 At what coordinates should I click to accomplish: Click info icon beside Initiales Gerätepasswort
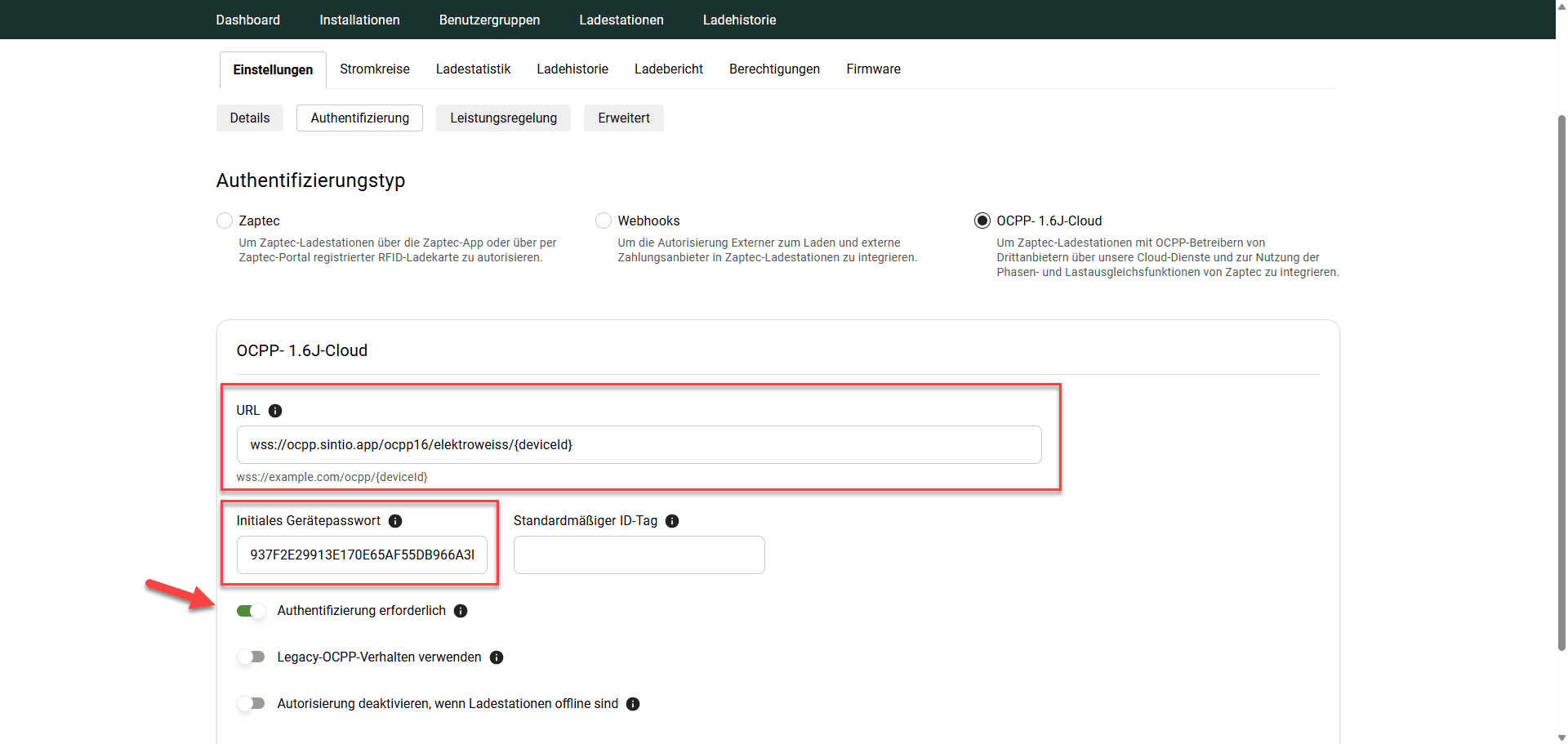[395, 521]
